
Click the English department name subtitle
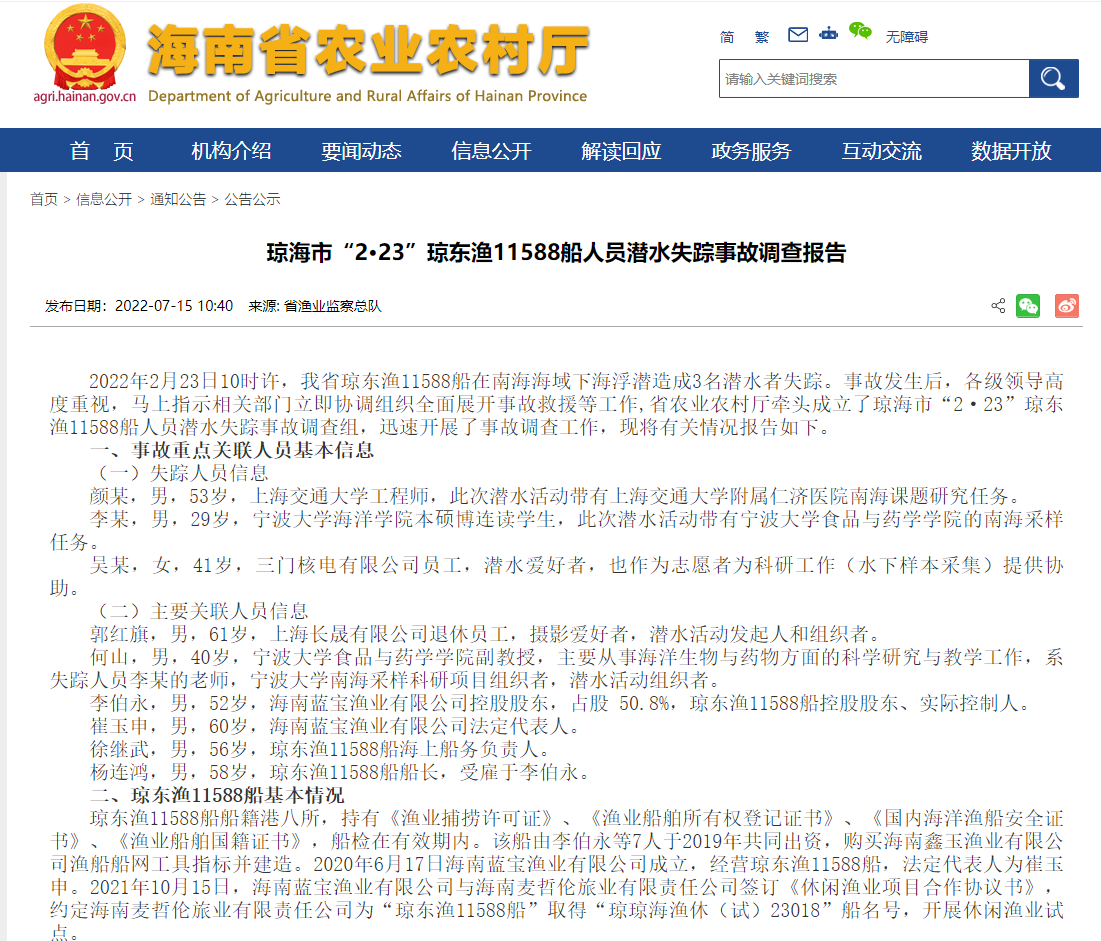367,96
